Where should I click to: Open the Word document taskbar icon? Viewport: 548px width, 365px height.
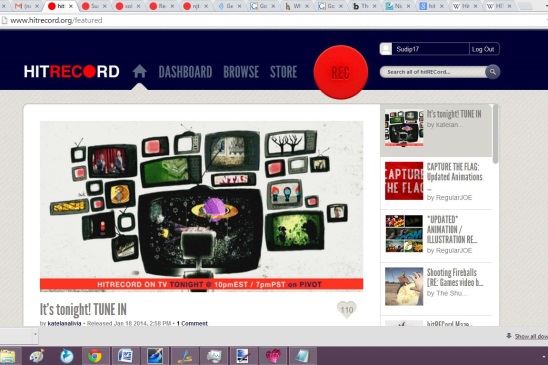[x=125, y=356]
